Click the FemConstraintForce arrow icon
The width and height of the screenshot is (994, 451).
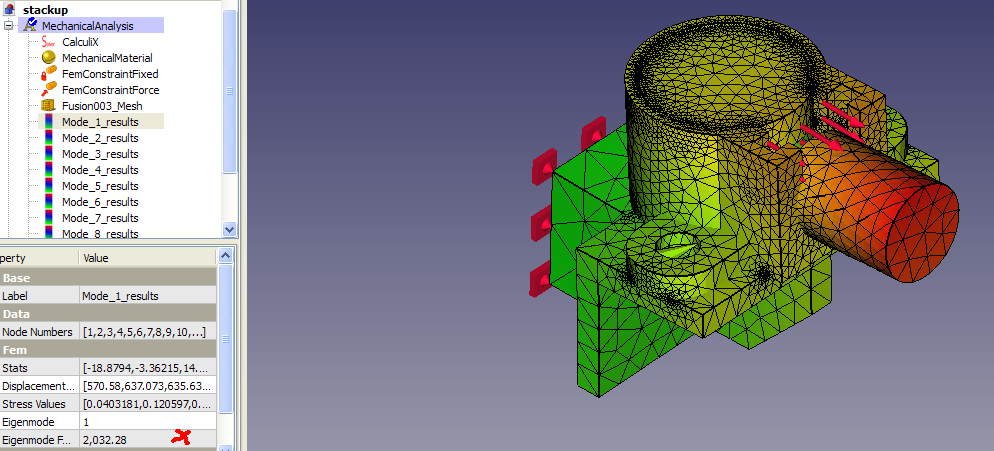[x=48, y=90]
